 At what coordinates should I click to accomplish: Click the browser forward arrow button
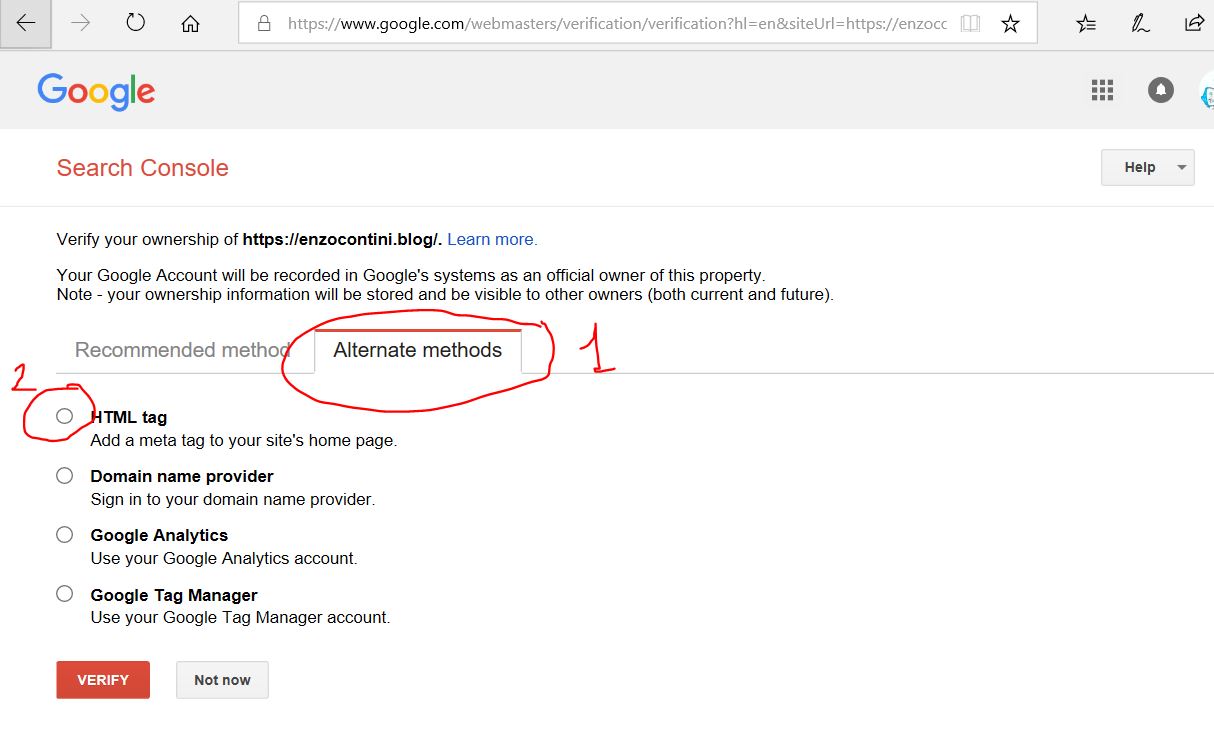tap(81, 23)
